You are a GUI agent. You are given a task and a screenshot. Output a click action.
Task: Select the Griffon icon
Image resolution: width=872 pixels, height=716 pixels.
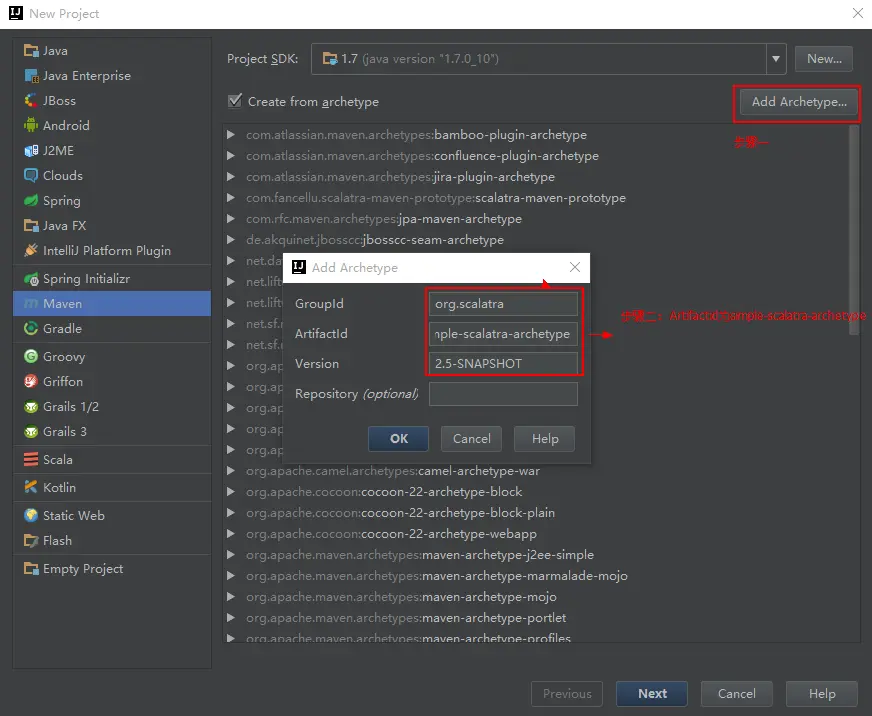(x=31, y=382)
